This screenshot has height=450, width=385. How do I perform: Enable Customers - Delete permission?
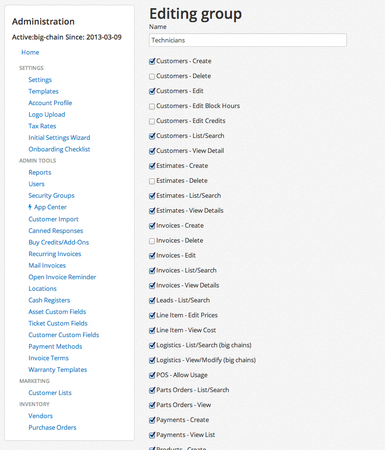click(x=152, y=76)
